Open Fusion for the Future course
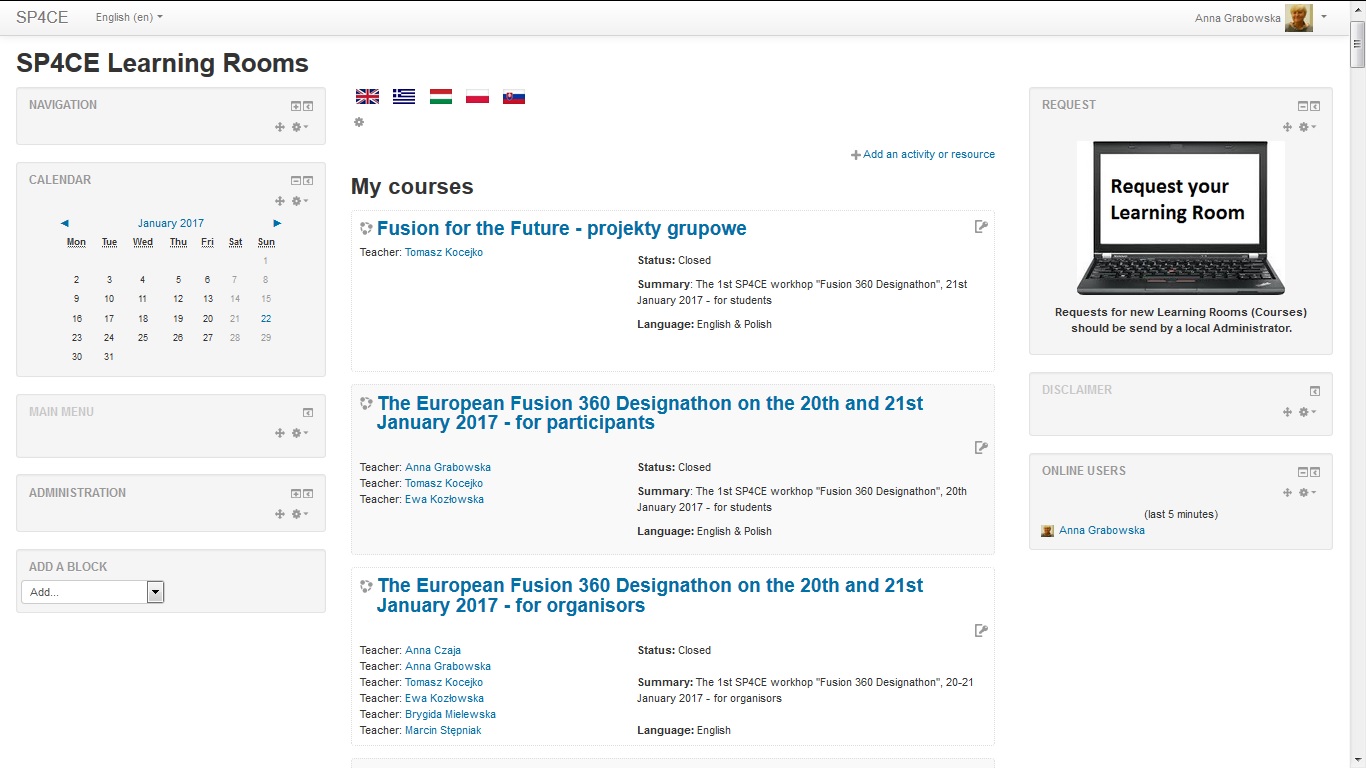 click(562, 228)
